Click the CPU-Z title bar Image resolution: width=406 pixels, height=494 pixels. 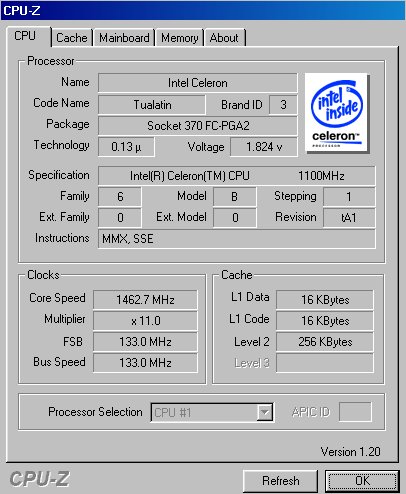tap(203, 10)
